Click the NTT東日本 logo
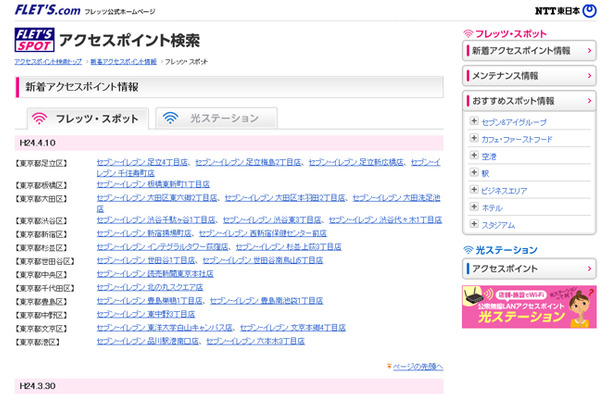610x400 pixels. (x=566, y=11)
